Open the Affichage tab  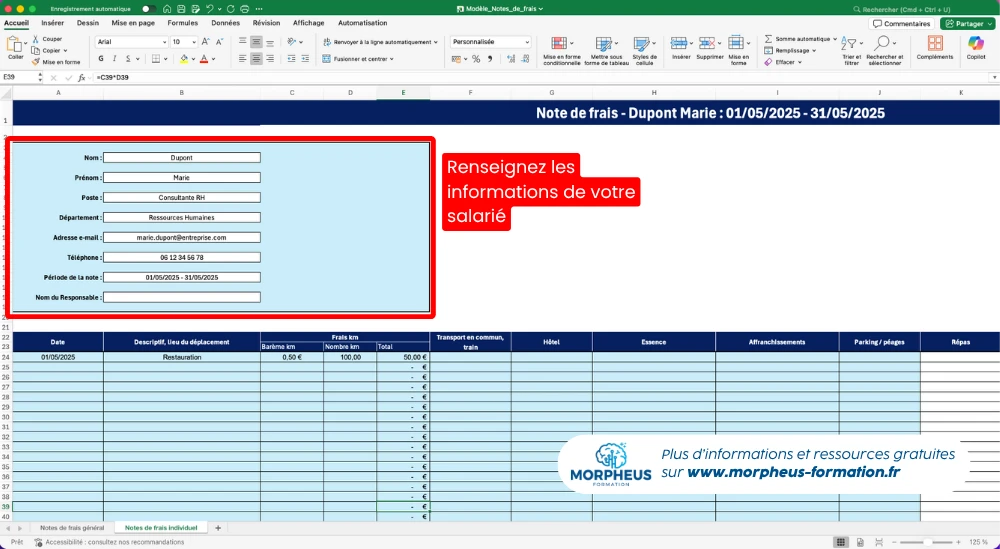[309, 23]
